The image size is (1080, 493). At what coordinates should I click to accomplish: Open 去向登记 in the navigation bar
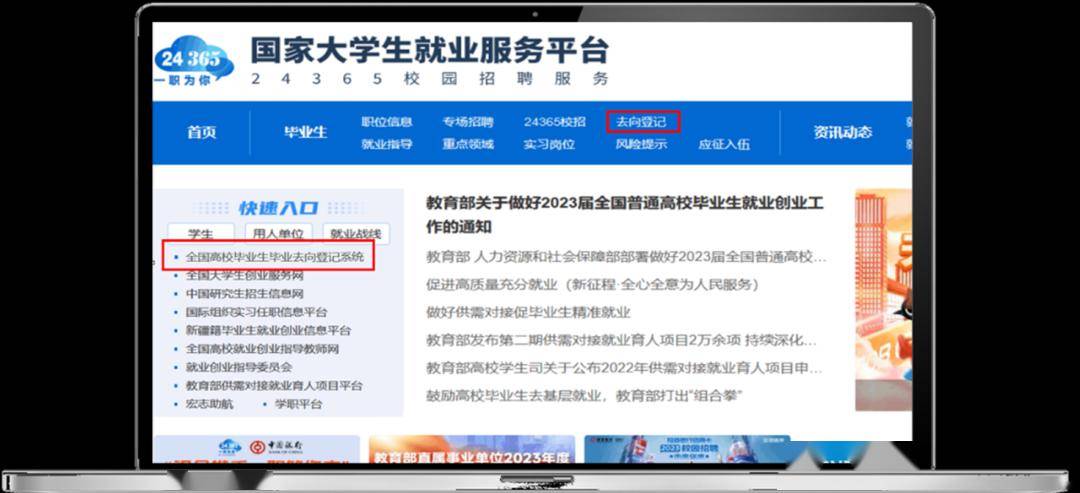pyautogui.click(x=641, y=122)
